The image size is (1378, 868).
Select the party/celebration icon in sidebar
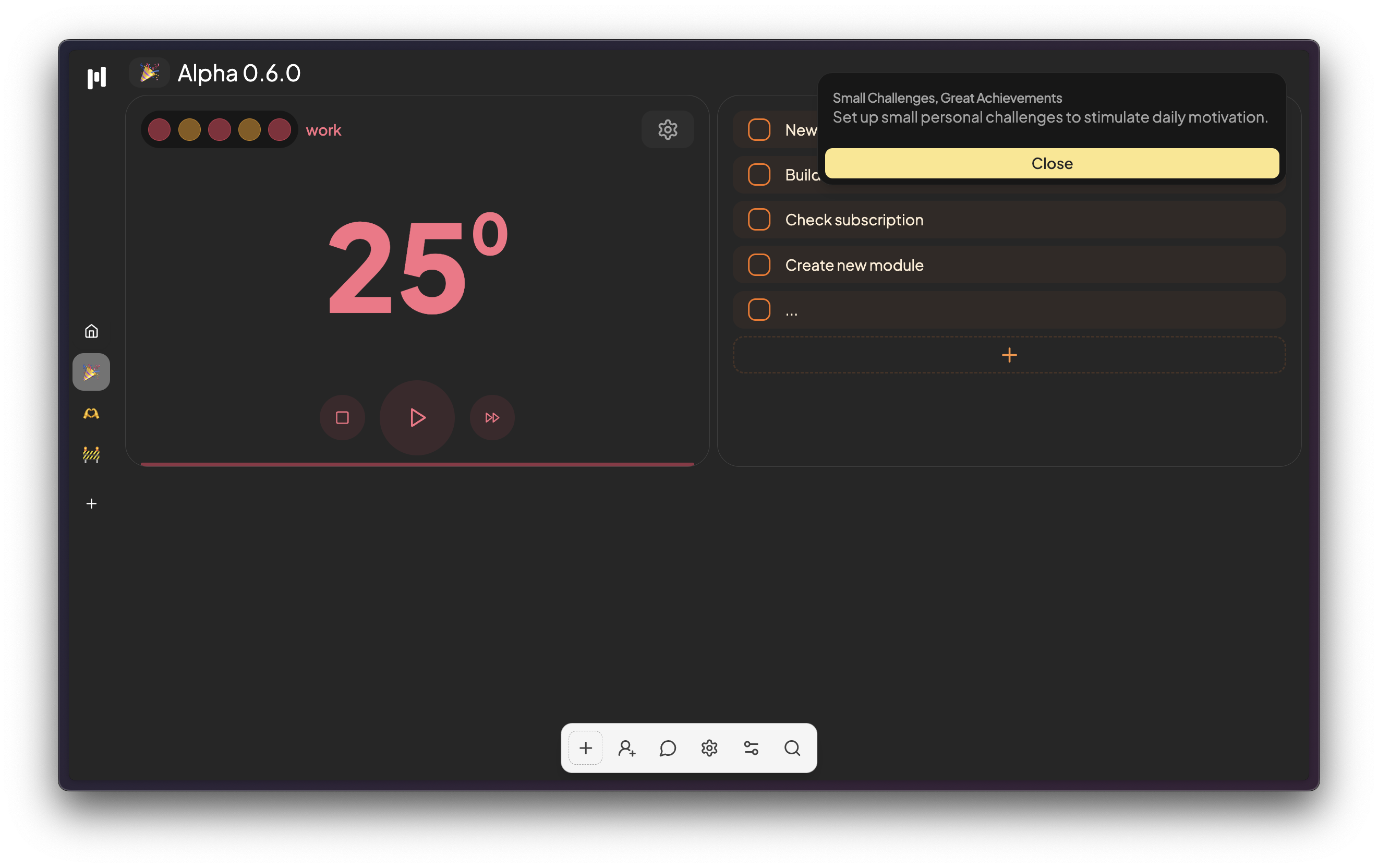[92, 372]
